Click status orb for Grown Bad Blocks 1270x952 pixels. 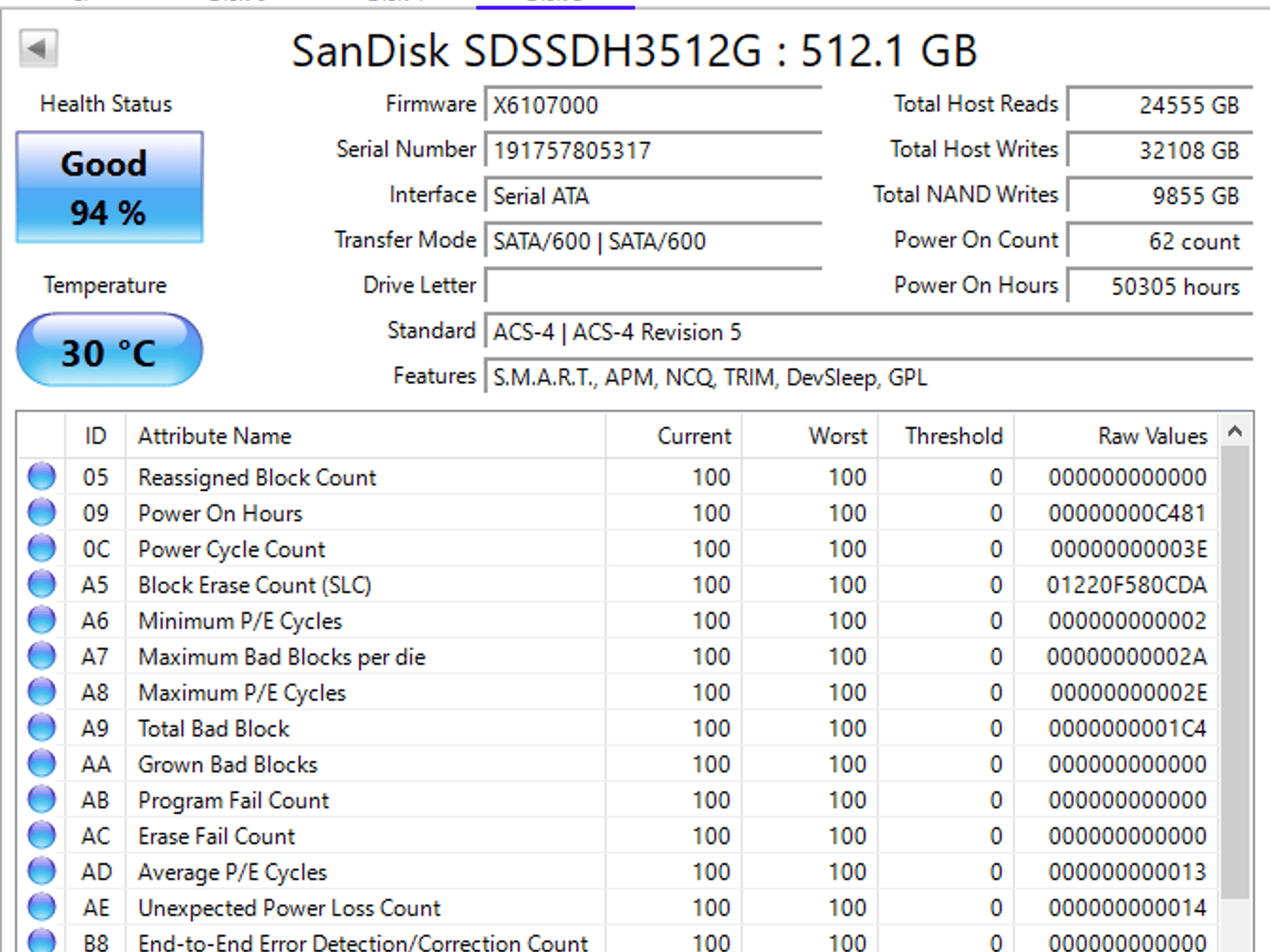point(42,764)
